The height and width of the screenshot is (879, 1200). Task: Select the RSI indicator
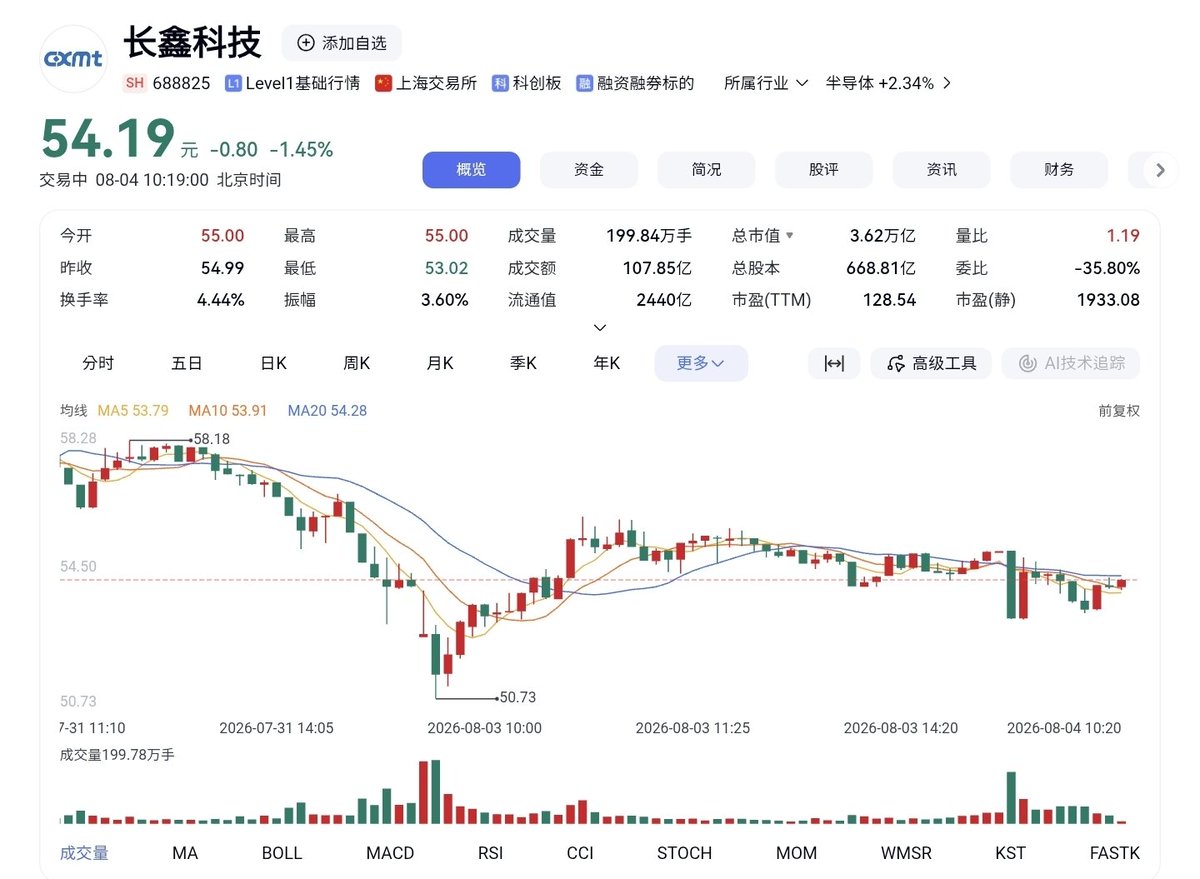pyautogui.click(x=490, y=853)
